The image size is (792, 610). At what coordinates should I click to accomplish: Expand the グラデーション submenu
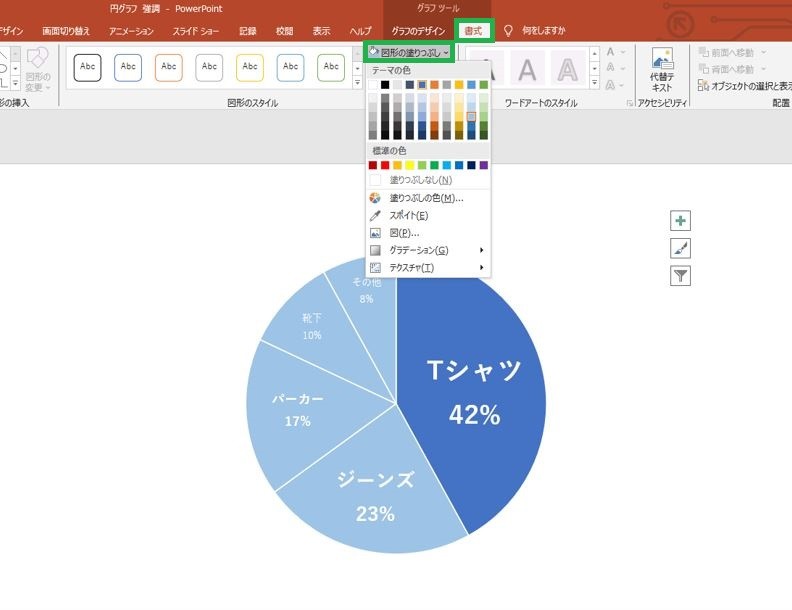point(428,250)
